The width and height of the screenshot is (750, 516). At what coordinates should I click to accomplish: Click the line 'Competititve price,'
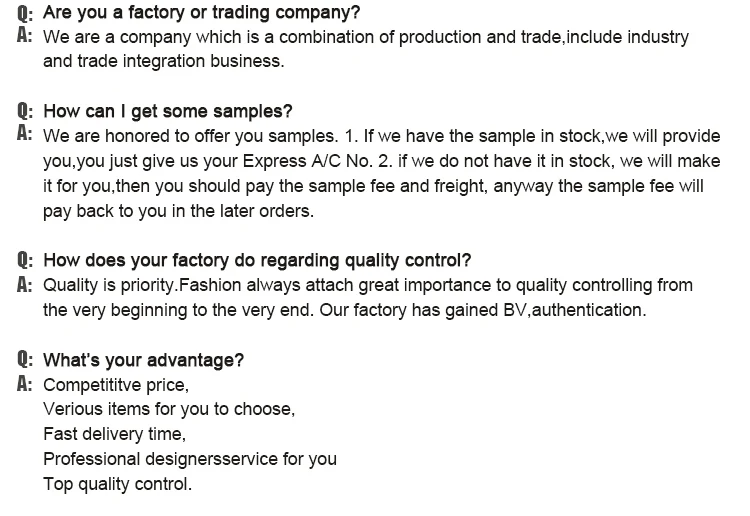(116, 384)
